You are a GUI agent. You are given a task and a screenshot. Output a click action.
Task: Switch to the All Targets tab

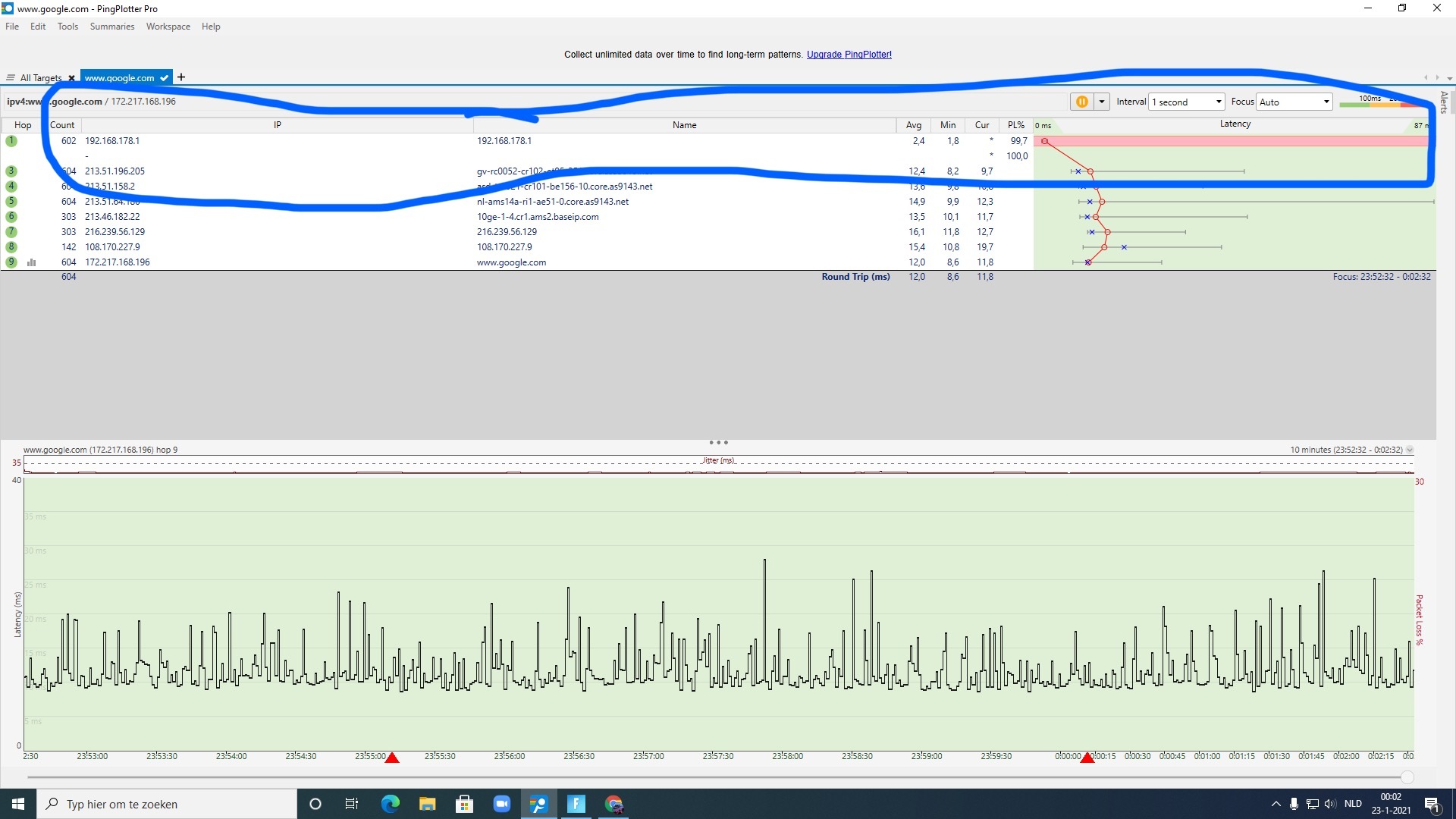pos(40,78)
